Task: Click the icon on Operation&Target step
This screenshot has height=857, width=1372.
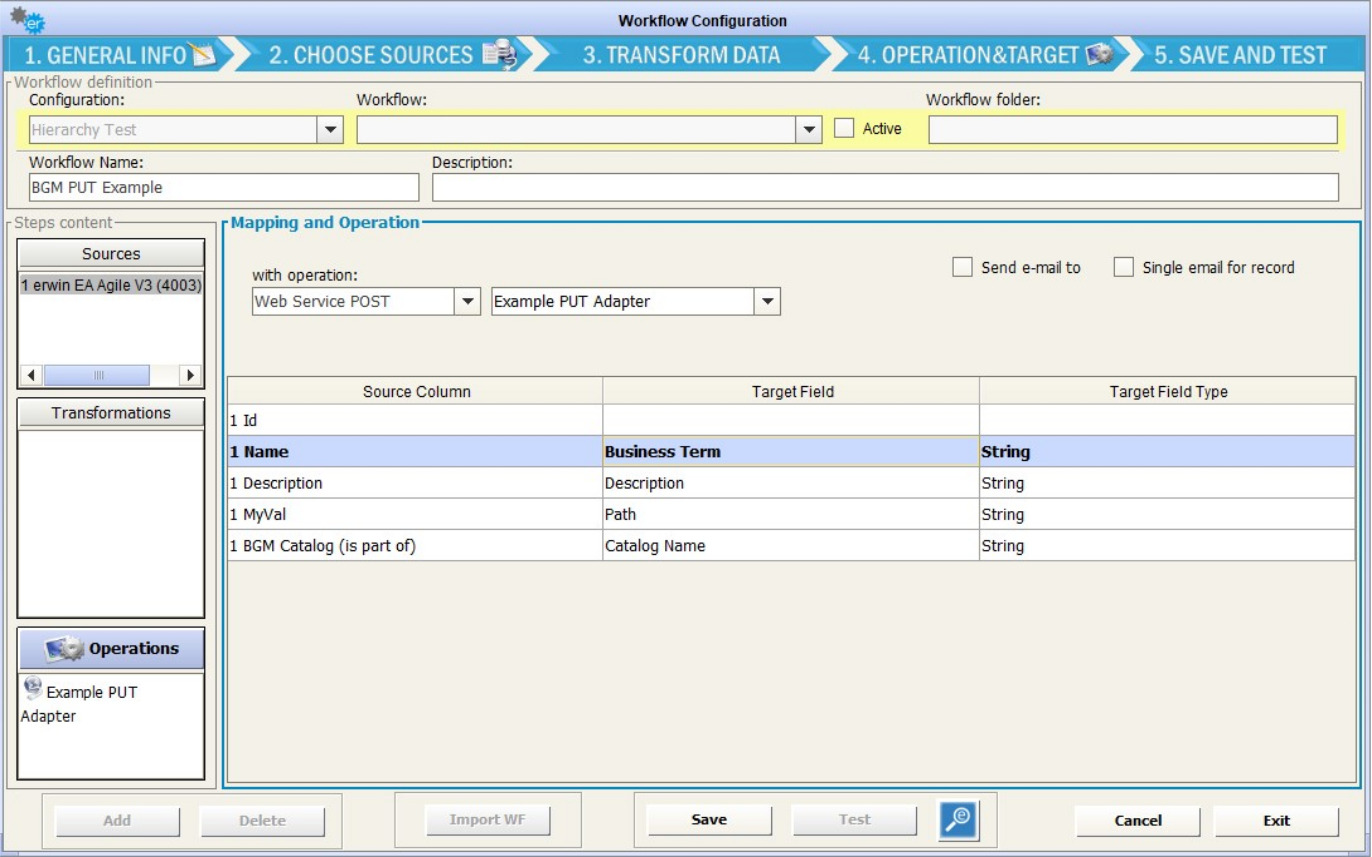Action: coord(1099,55)
